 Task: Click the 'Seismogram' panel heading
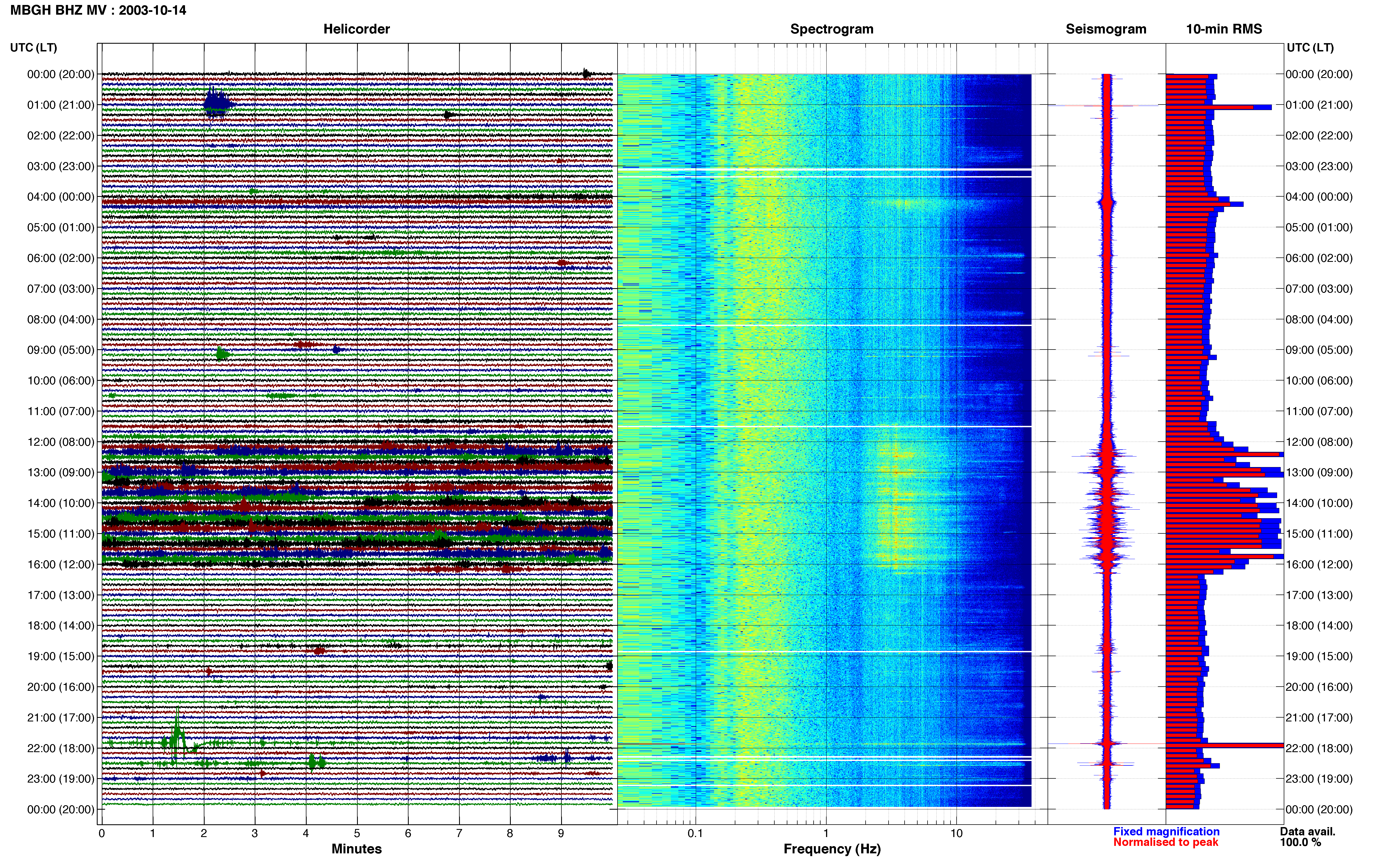pos(1106,29)
